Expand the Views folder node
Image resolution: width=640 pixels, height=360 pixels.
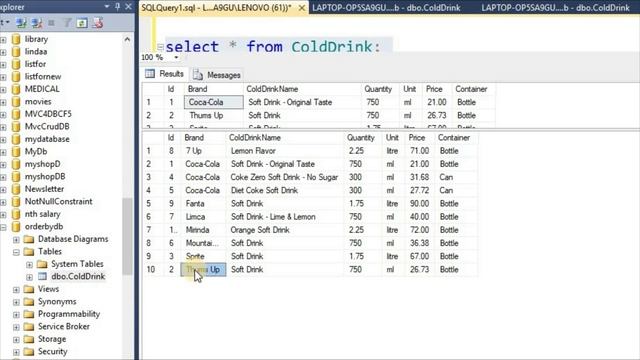pos(16,290)
